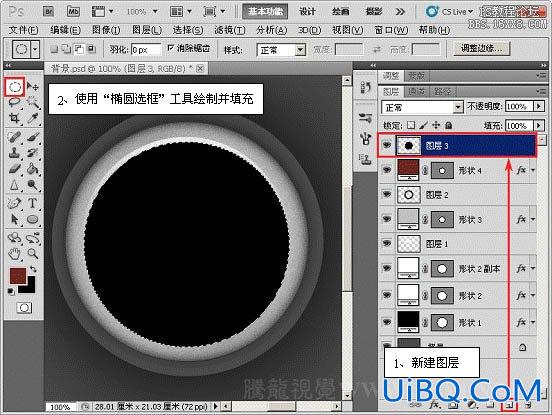This screenshot has height=415, width=552.
Task: Select the Hand tool
Action: [14, 253]
